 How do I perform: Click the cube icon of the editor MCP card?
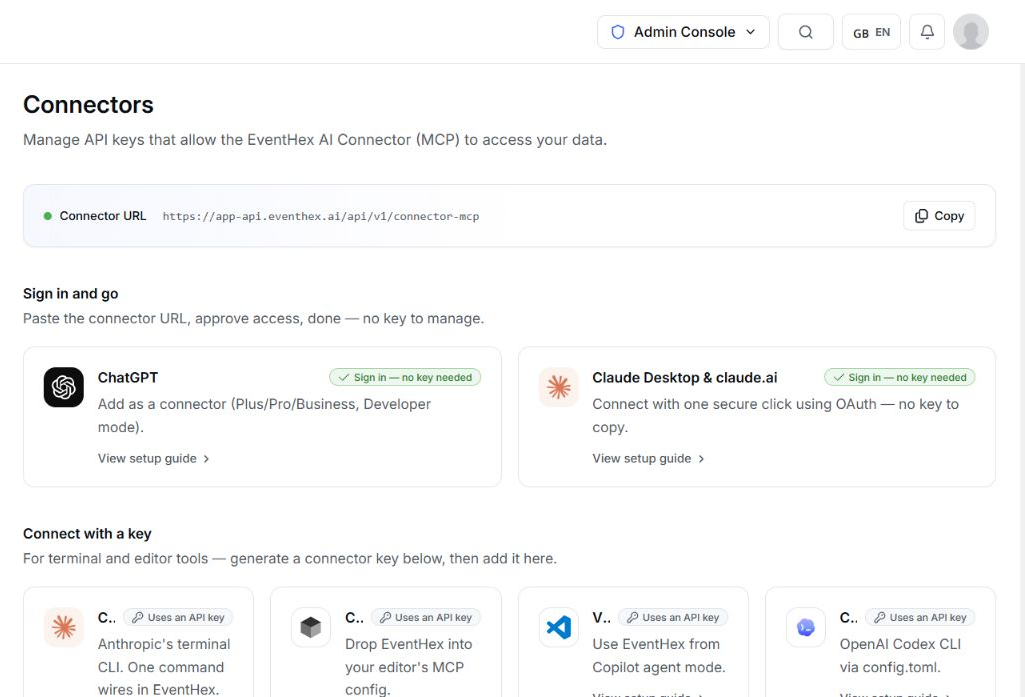tap(311, 627)
